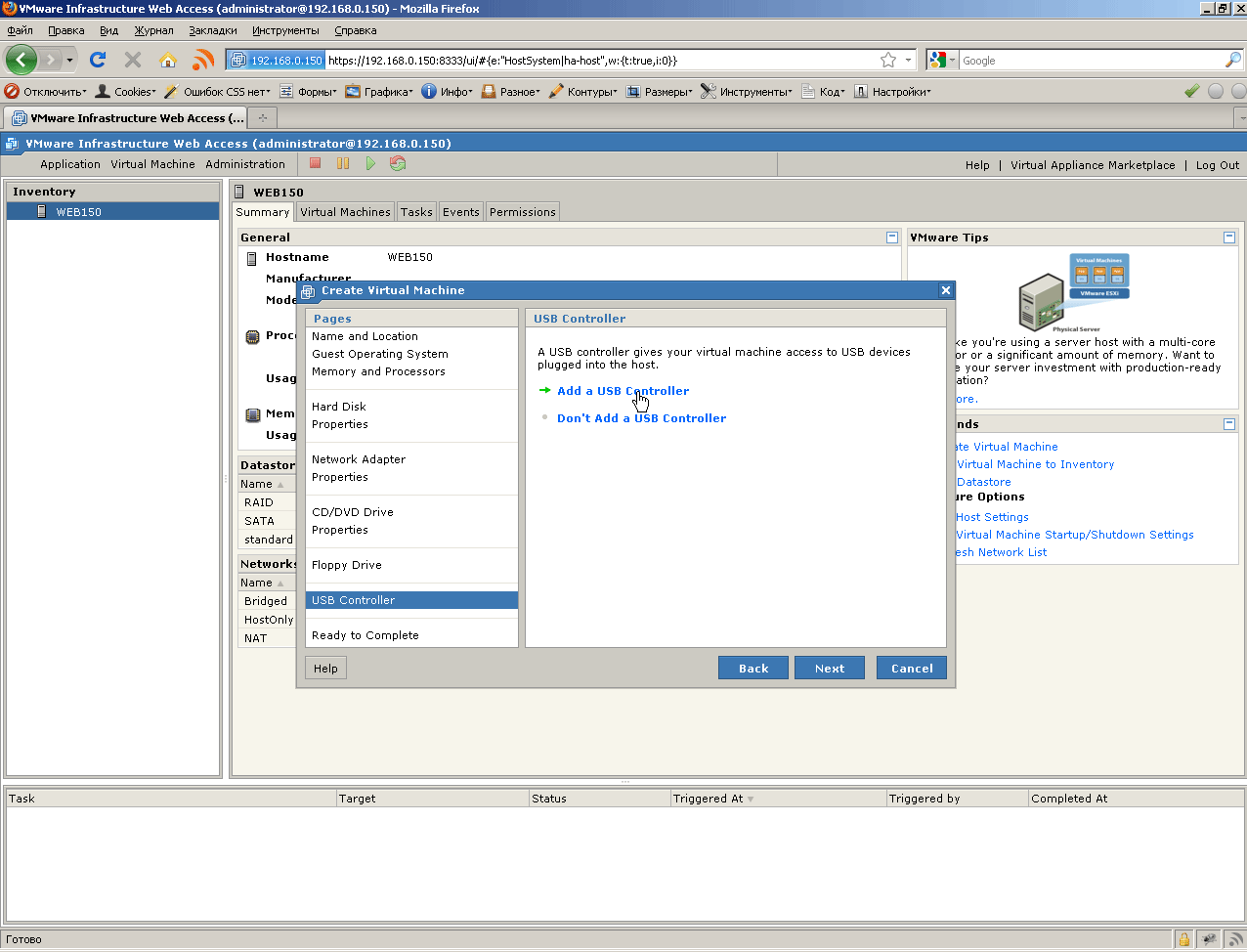Click the search magnifier icon
The width and height of the screenshot is (1247, 952).
coord(1232,60)
